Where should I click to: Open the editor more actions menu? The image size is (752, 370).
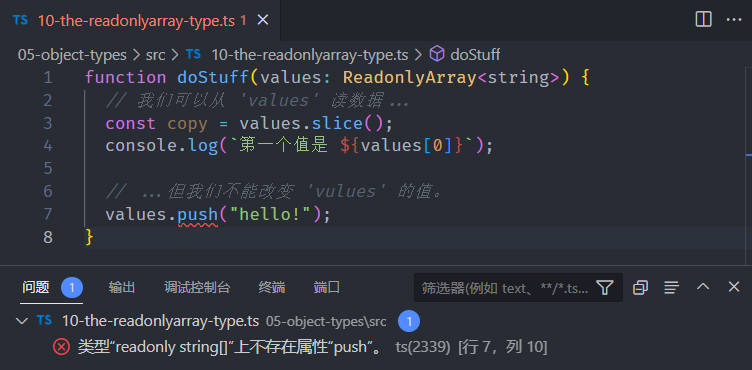[x=734, y=20]
